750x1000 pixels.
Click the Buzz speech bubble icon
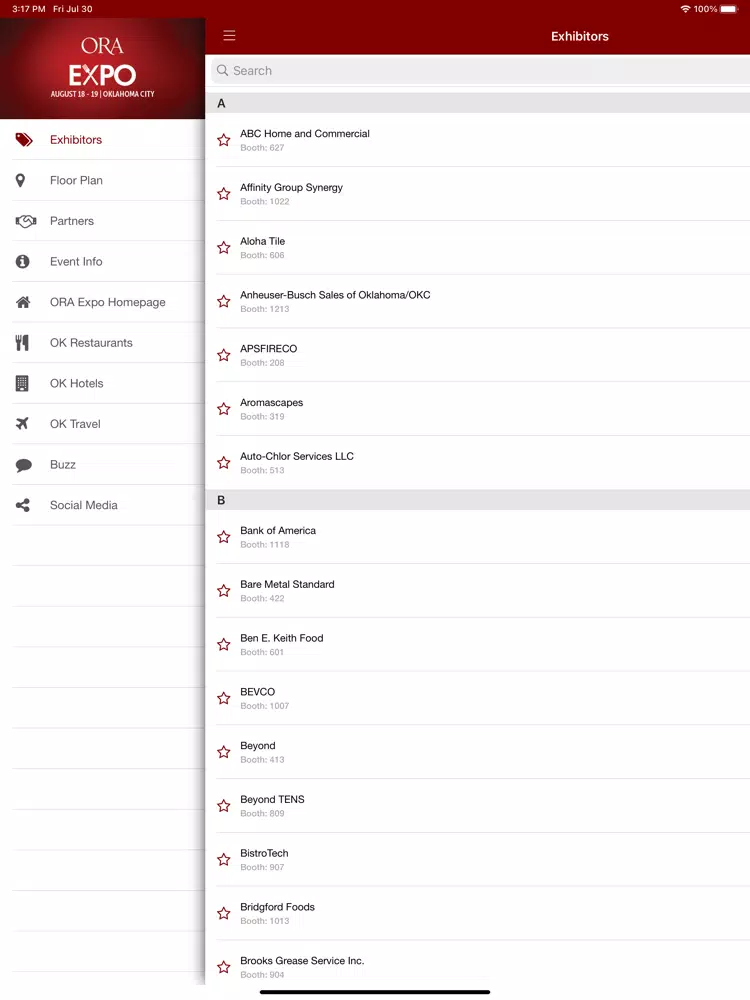(24, 465)
